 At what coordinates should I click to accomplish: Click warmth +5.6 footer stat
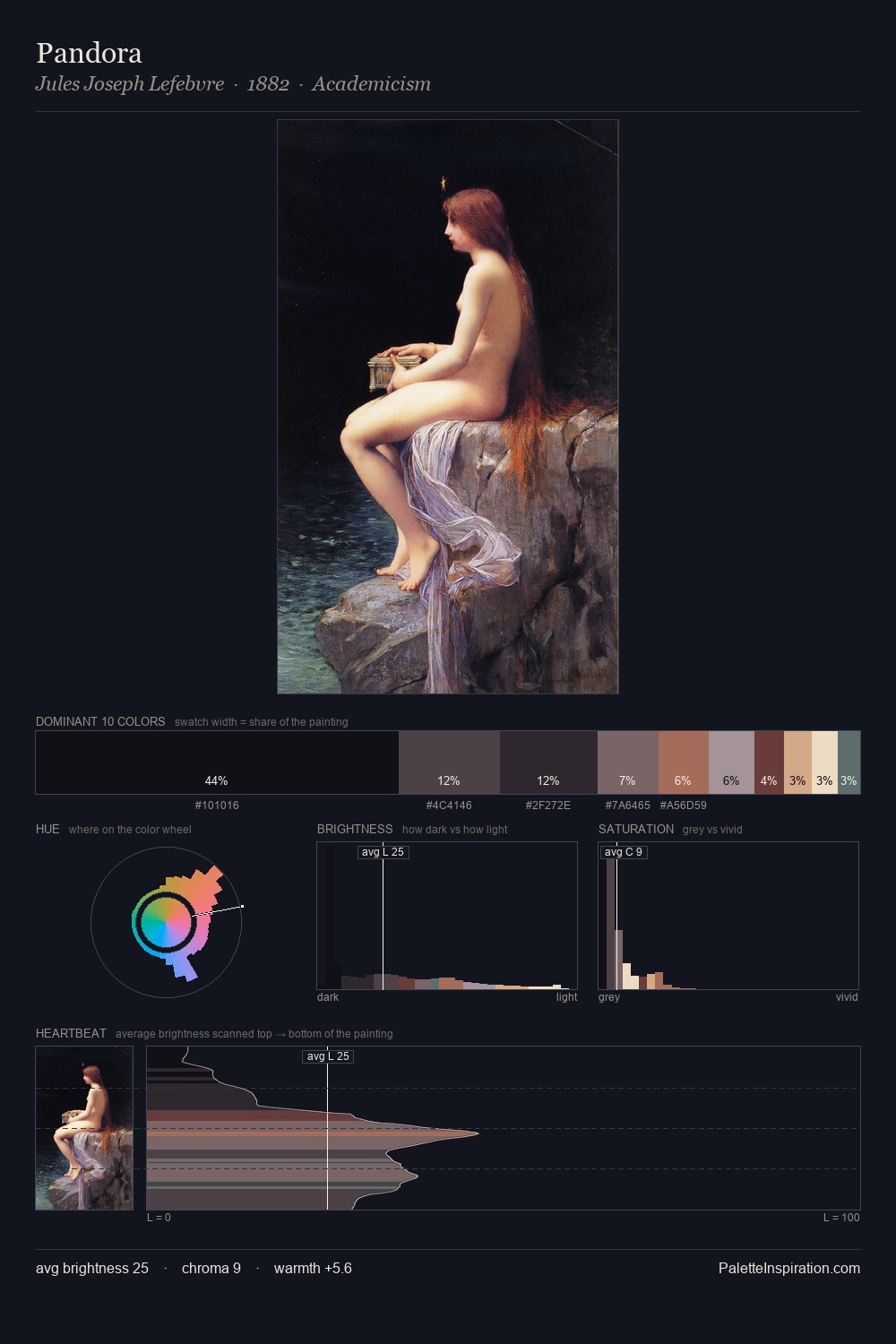[x=313, y=1269]
